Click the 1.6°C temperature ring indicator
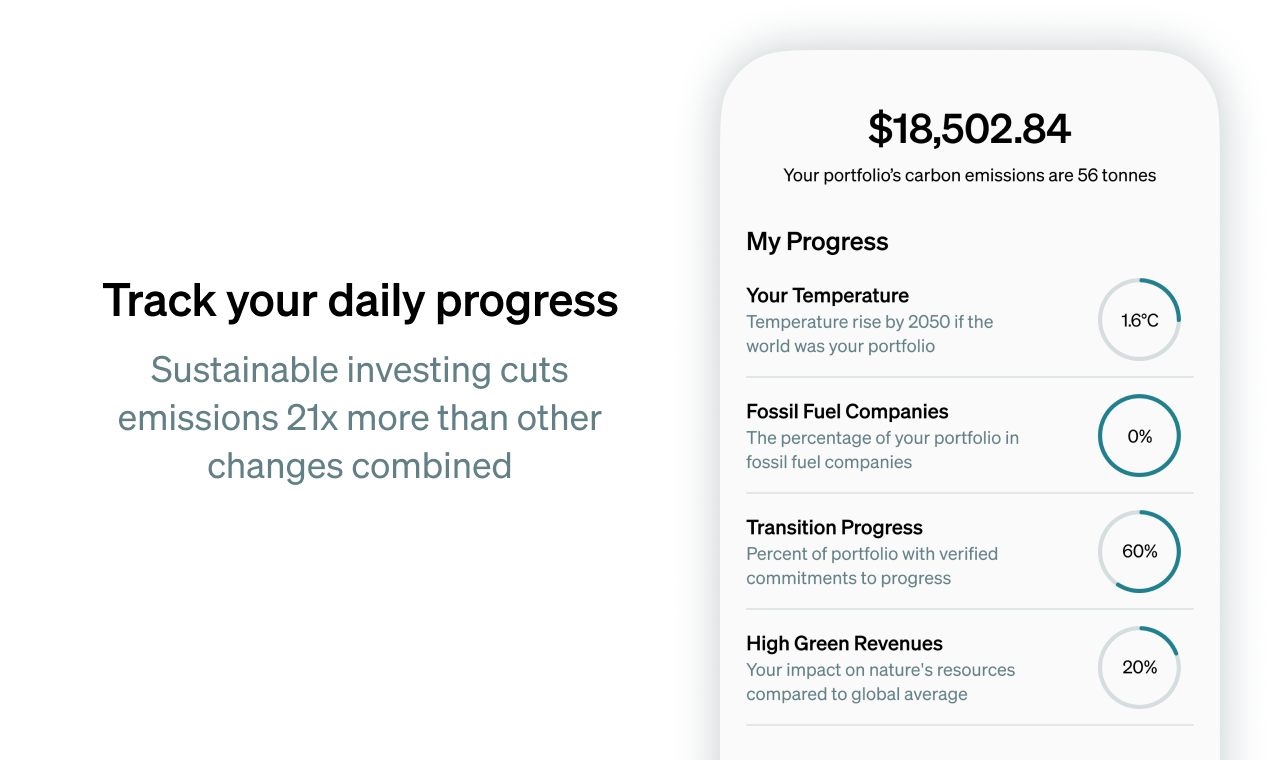Image resolution: width=1270 pixels, height=760 pixels. [1139, 320]
